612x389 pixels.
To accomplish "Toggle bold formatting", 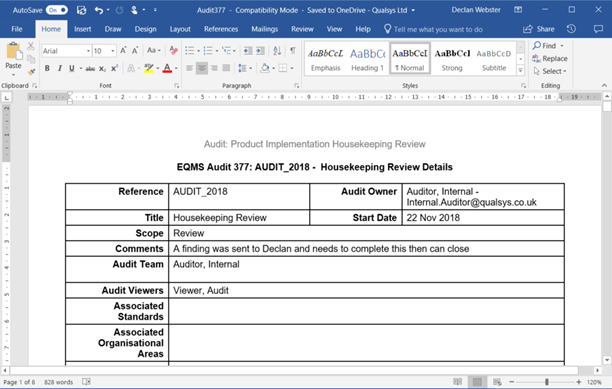I will point(47,69).
